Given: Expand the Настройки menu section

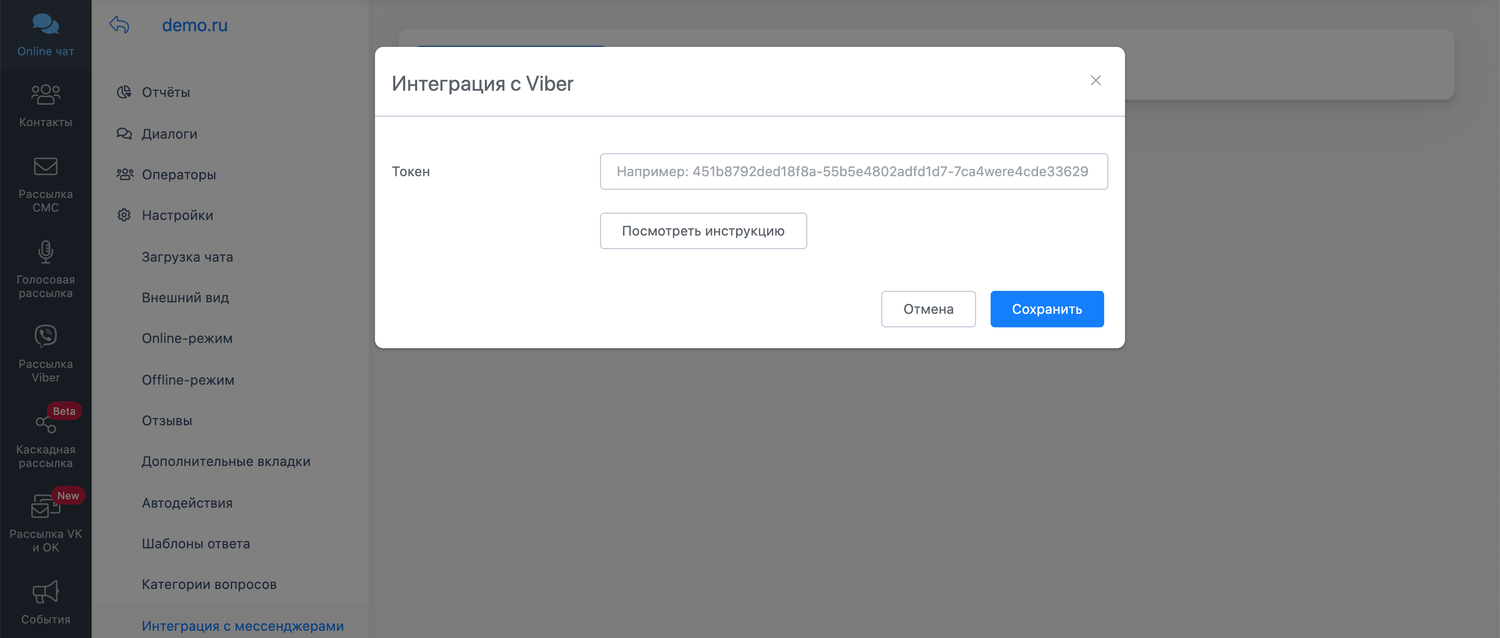Looking at the screenshot, I should pyautogui.click(x=178, y=215).
